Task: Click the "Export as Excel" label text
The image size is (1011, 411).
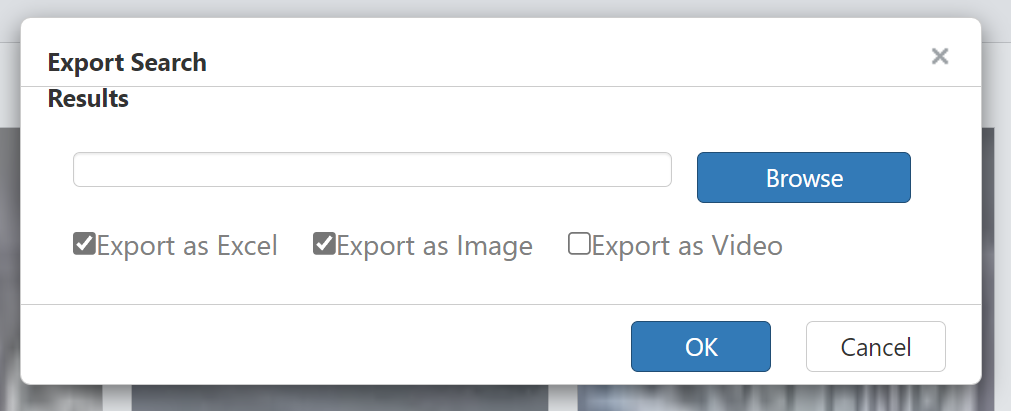Action: tap(187, 246)
